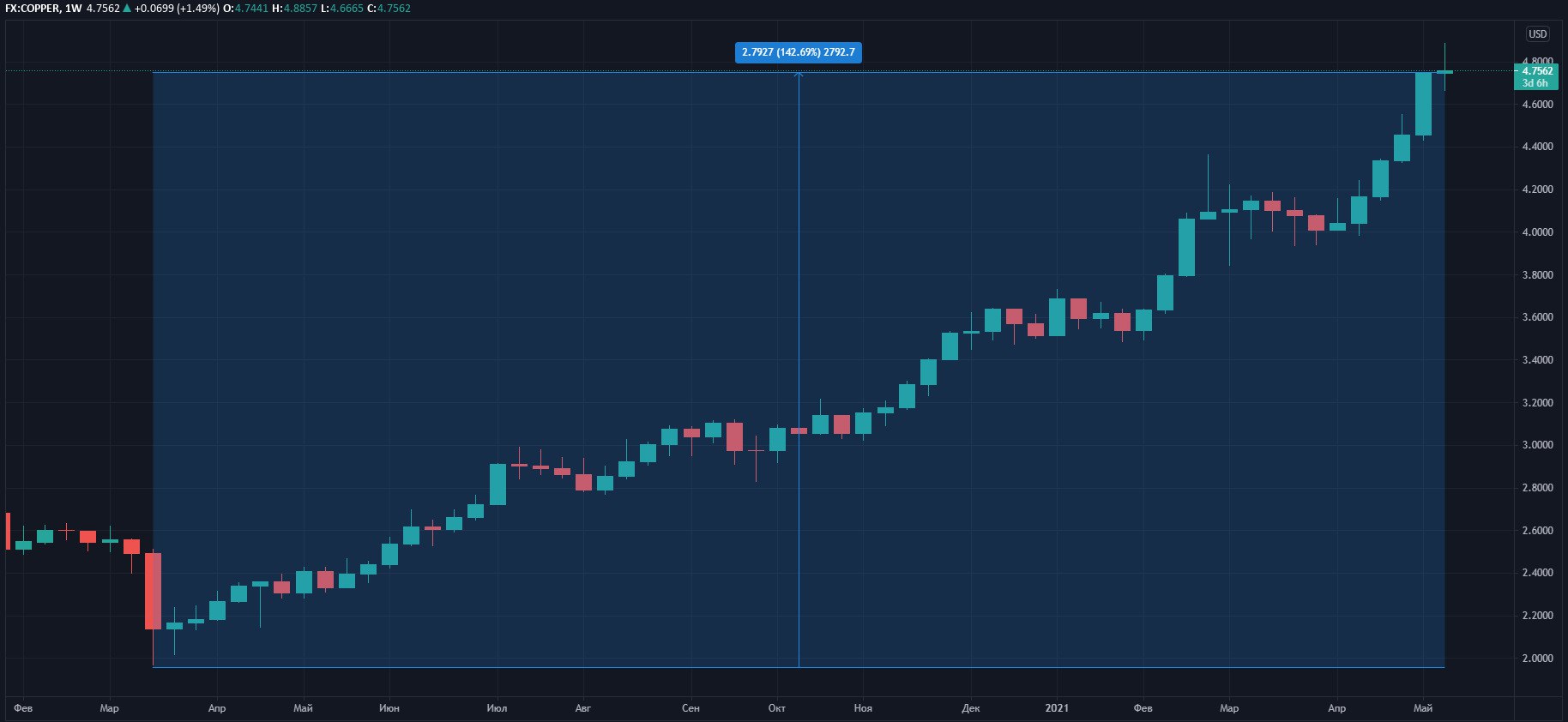The image size is (1568, 722).
Task: Click the 3.0000 price axis label
Action: (1536, 445)
